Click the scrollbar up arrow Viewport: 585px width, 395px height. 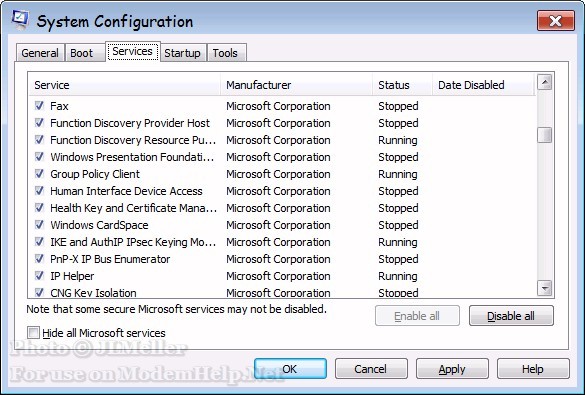[x=545, y=82]
